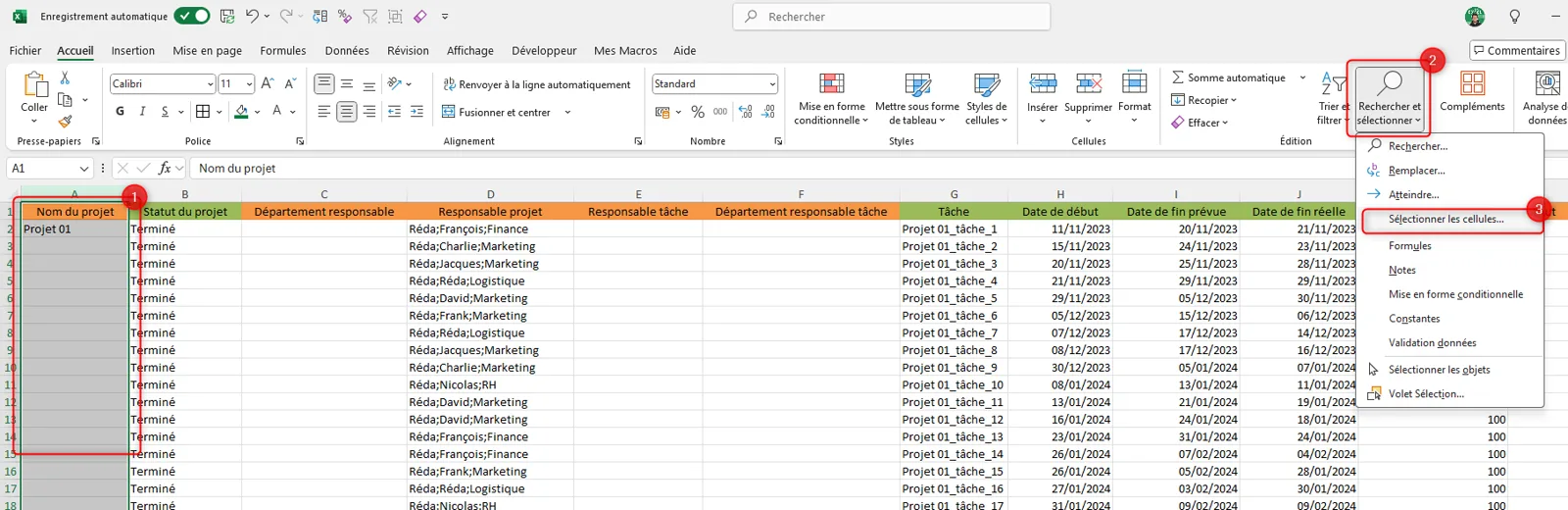Apply percent style format
1568x510 pixels.
[x=698, y=112]
